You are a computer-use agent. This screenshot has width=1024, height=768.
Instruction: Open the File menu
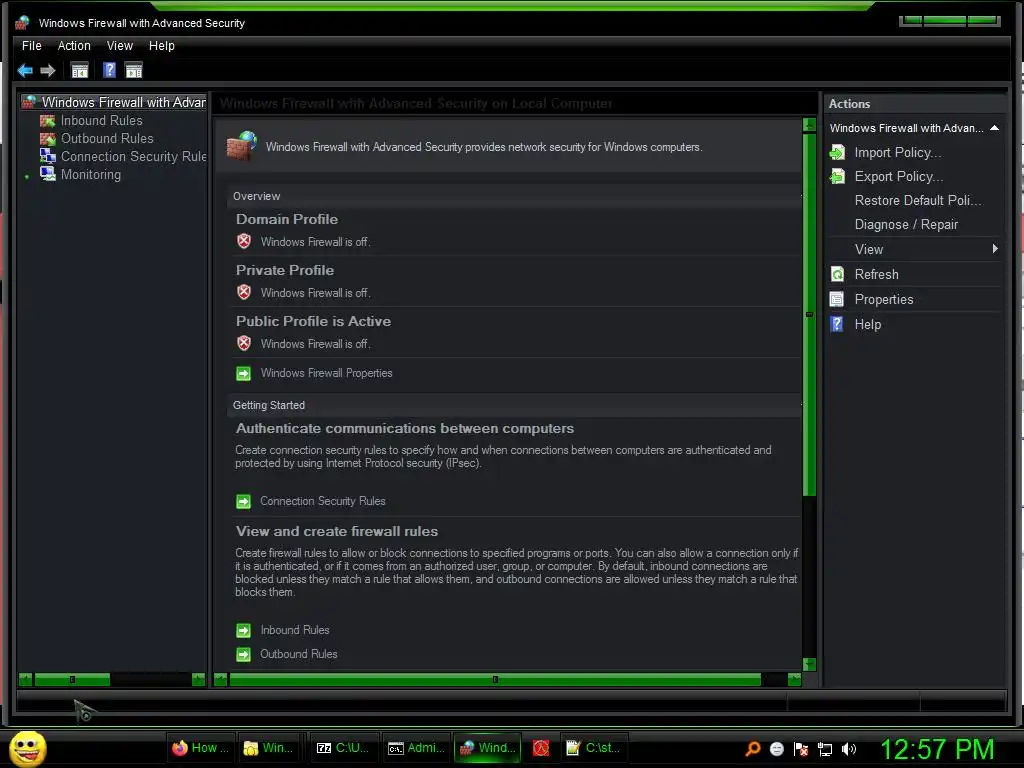31,46
